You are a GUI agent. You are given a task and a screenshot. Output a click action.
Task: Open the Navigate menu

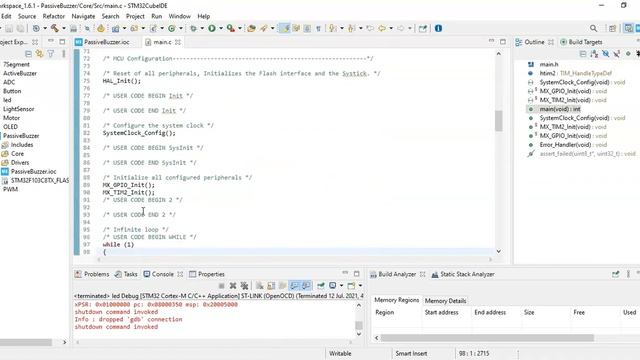(x=83, y=16)
